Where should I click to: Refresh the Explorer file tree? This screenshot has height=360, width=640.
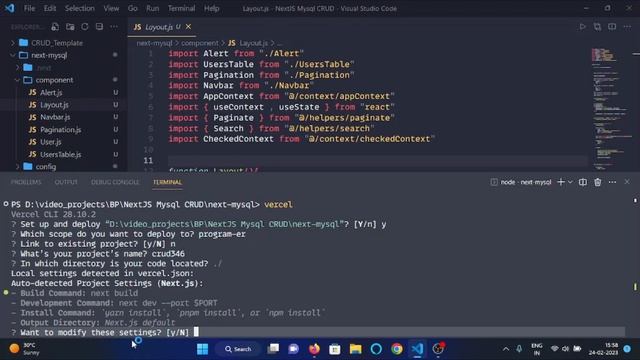click(x=85, y=27)
